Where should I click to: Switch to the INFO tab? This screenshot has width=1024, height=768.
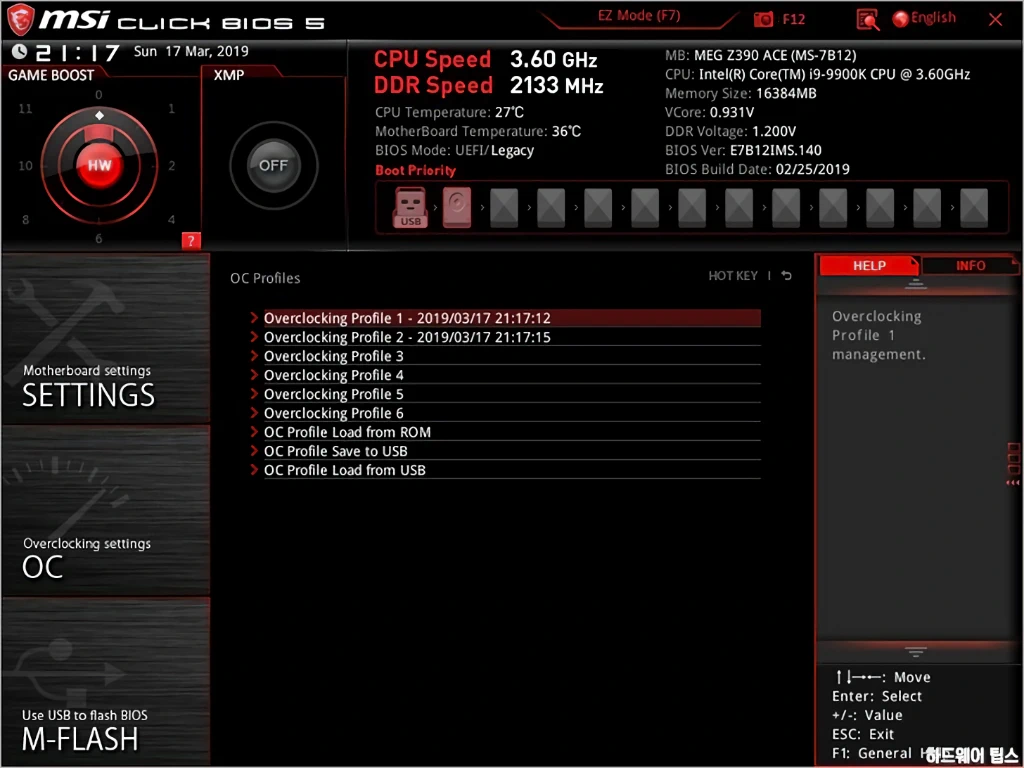pos(970,266)
